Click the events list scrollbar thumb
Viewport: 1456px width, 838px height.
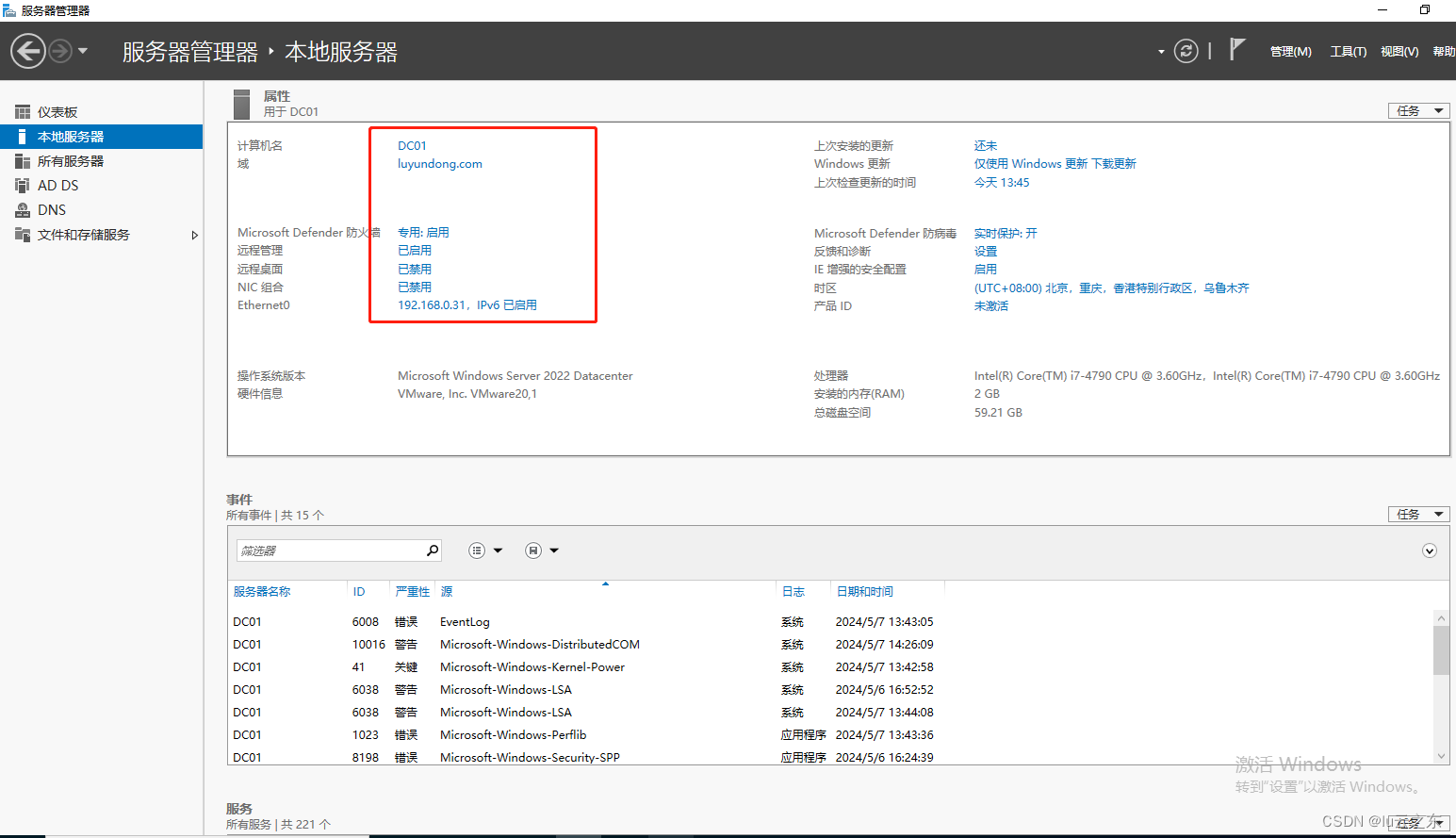pos(1441,650)
